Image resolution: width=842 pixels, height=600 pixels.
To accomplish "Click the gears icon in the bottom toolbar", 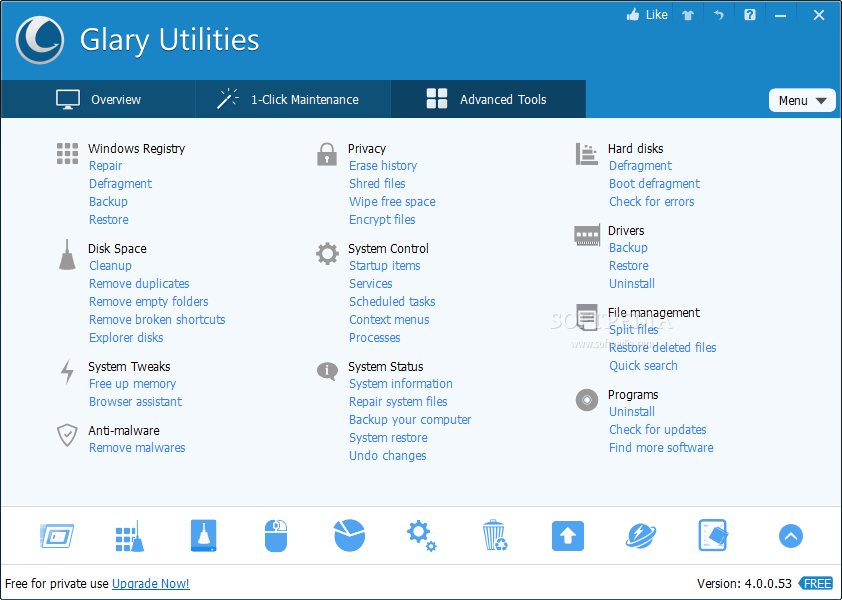I will [x=421, y=536].
